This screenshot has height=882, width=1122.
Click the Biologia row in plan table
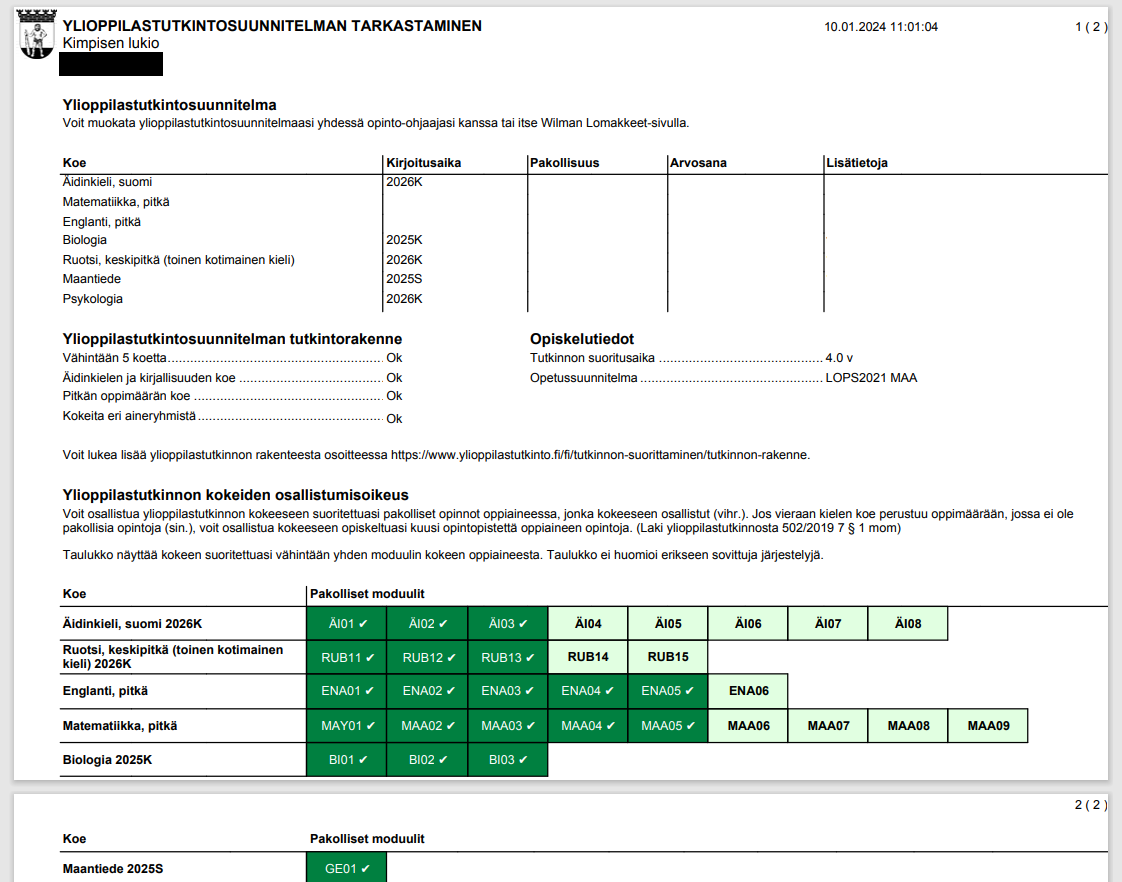84,240
